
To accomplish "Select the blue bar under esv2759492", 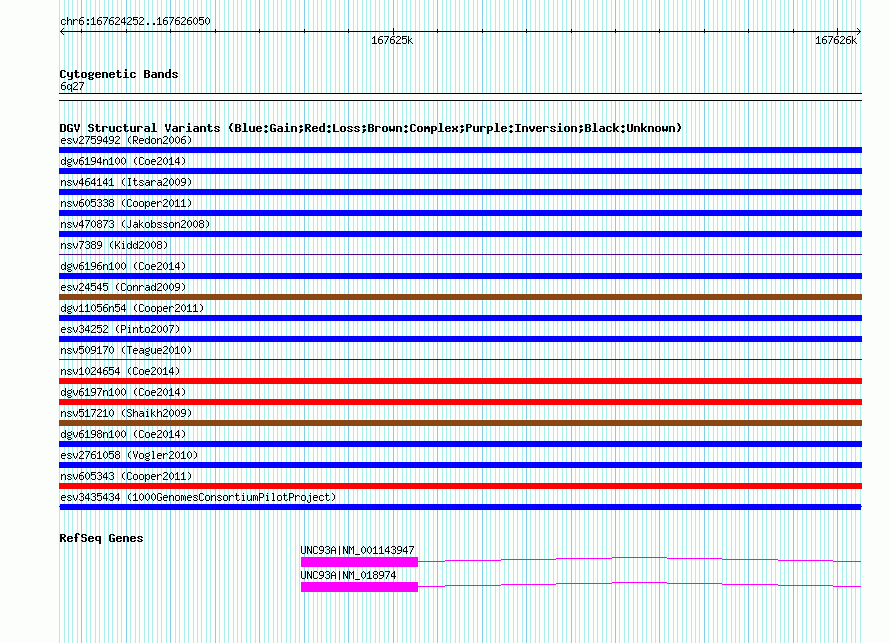I will (x=460, y=150).
